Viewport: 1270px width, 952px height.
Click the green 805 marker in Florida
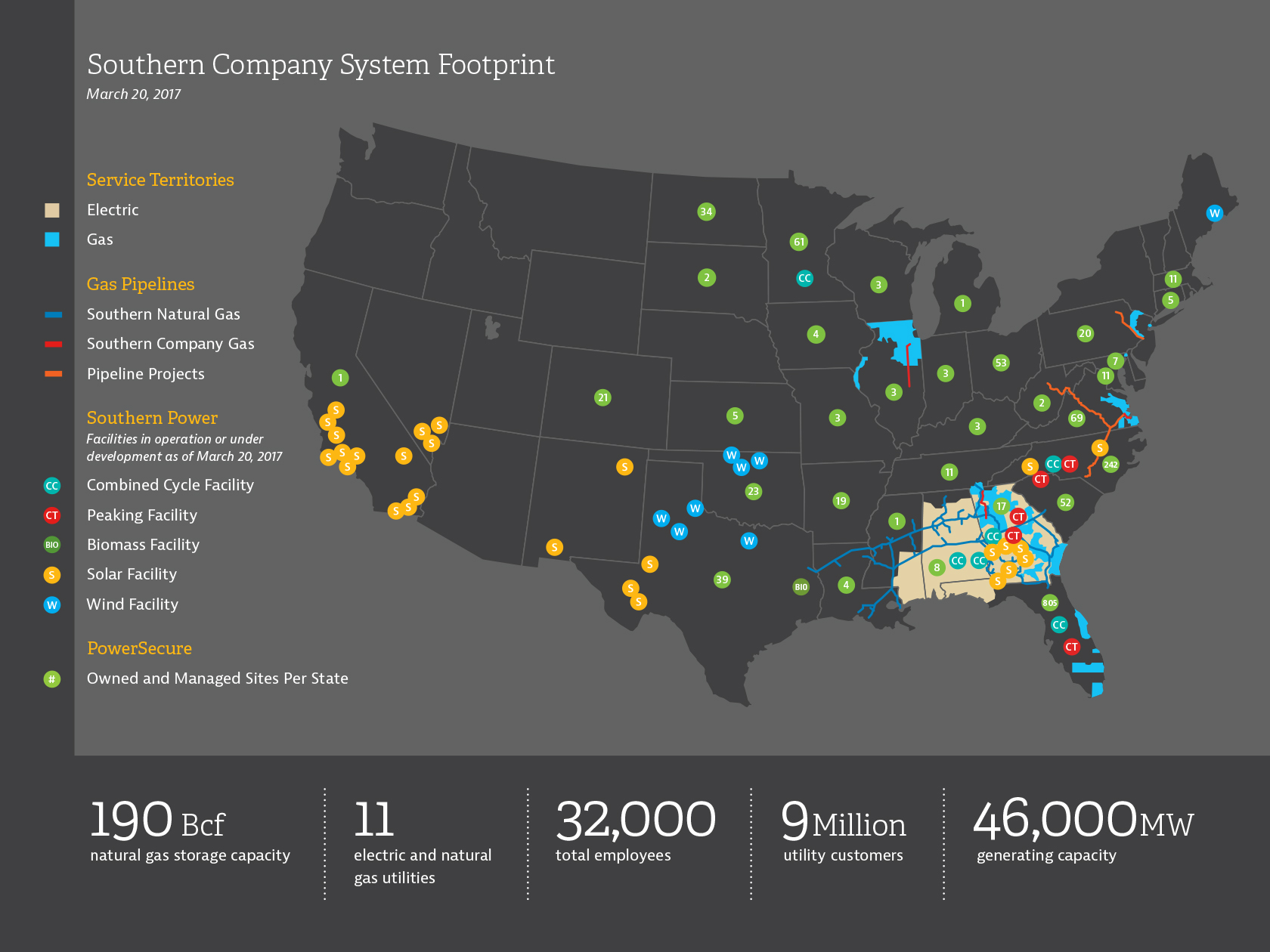point(1050,602)
